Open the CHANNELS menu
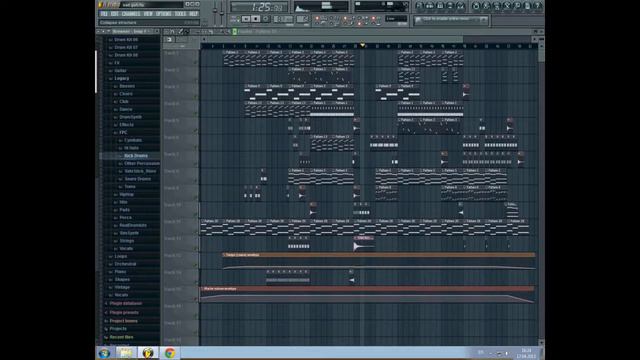 coord(131,13)
